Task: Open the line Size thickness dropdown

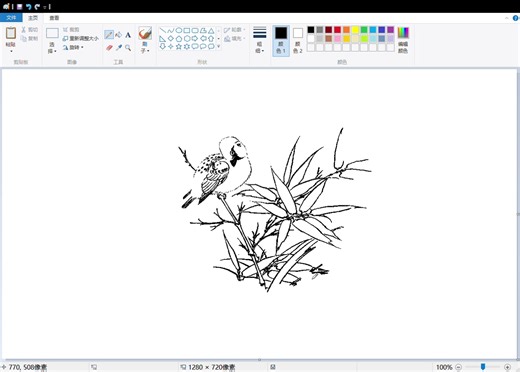Action: [x=260, y=40]
